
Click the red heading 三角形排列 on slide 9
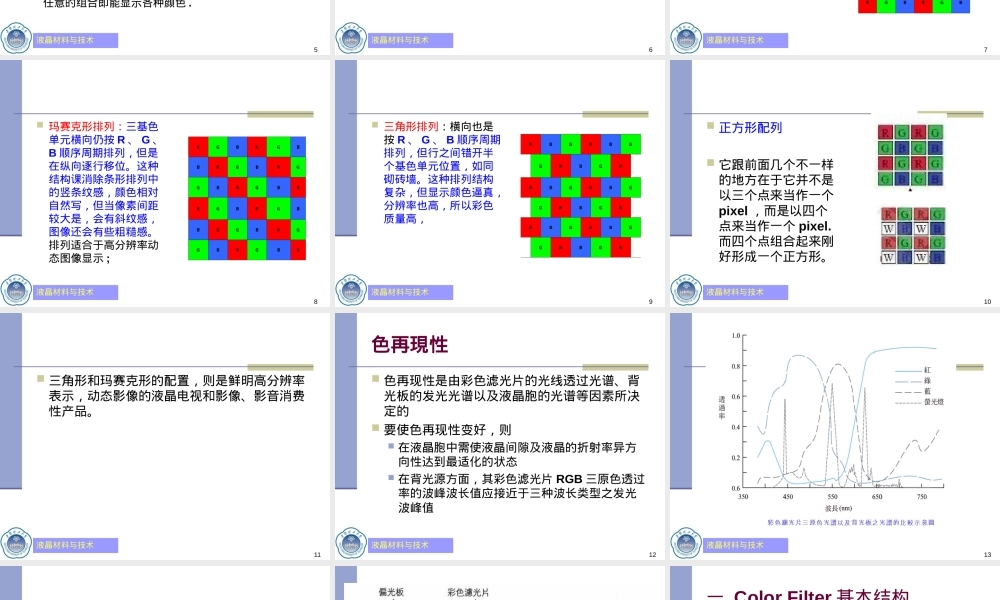[411, 126]
